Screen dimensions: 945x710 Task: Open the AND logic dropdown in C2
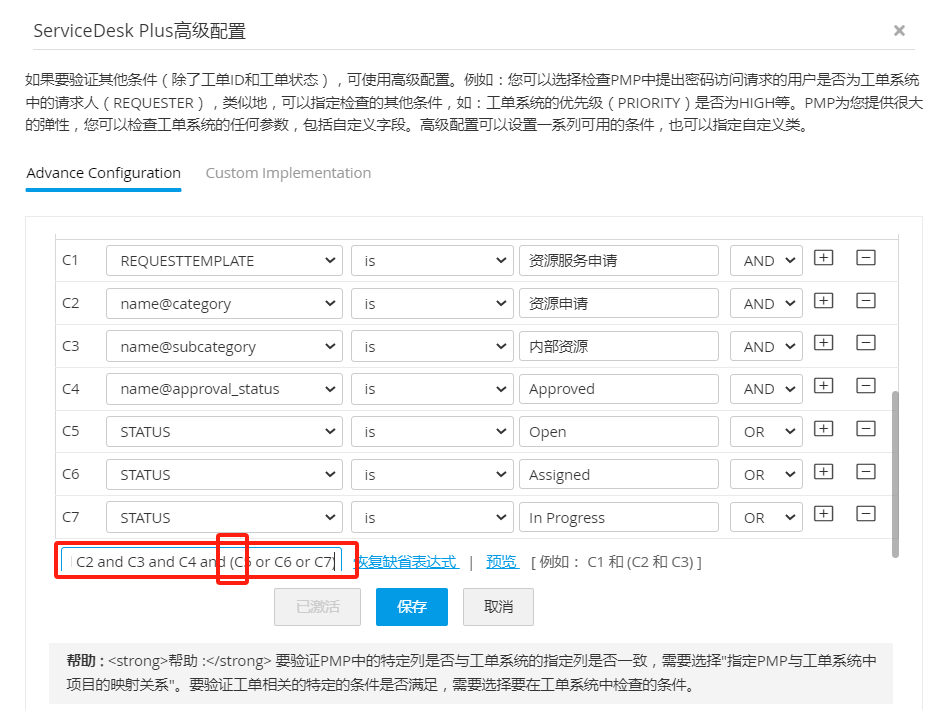(x=766, y=303)
